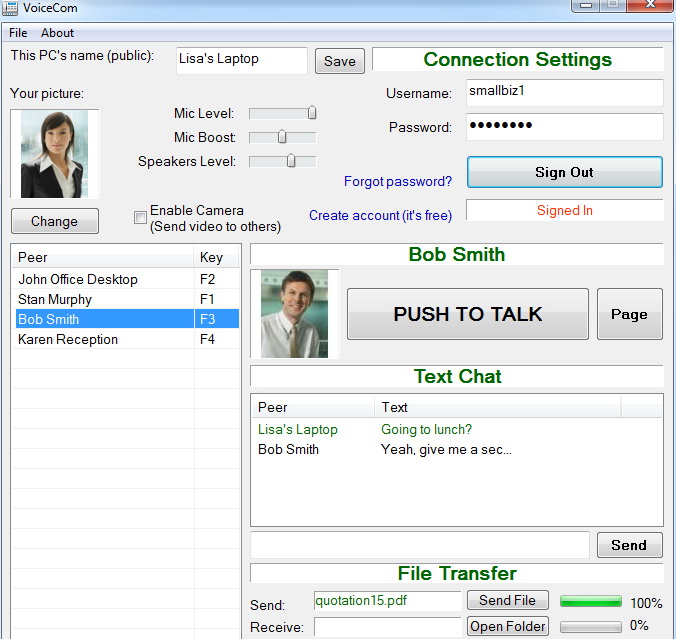Enable the camera checkbox
This screenshot has height=639, width=676.
(140, 217)
